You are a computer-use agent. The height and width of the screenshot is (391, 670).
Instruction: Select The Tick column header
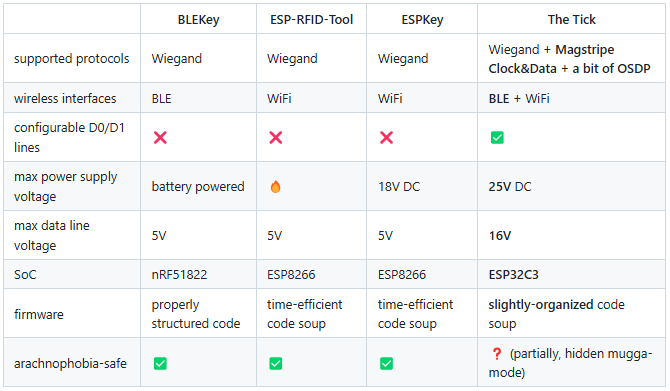(x=572, y=20)
